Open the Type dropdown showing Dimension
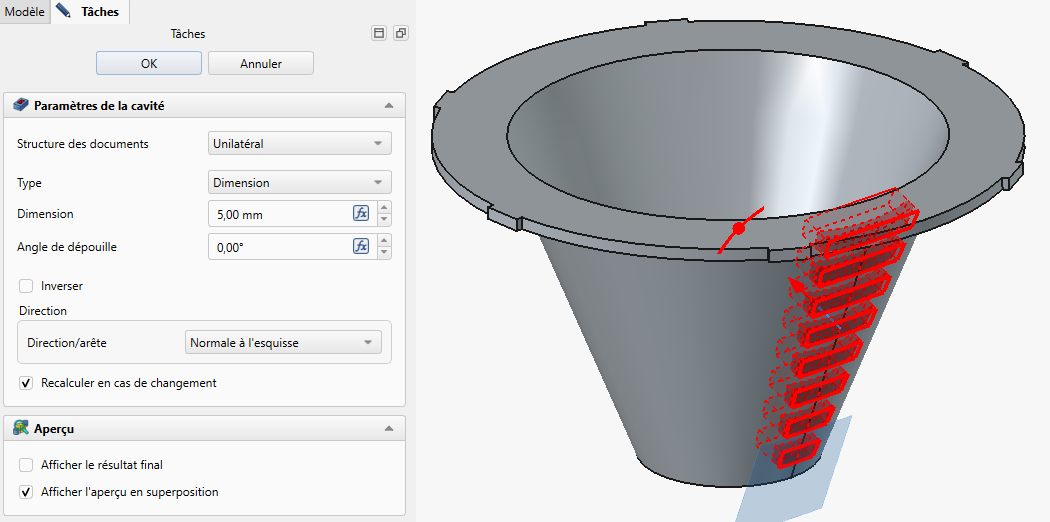 click(299, 183)
